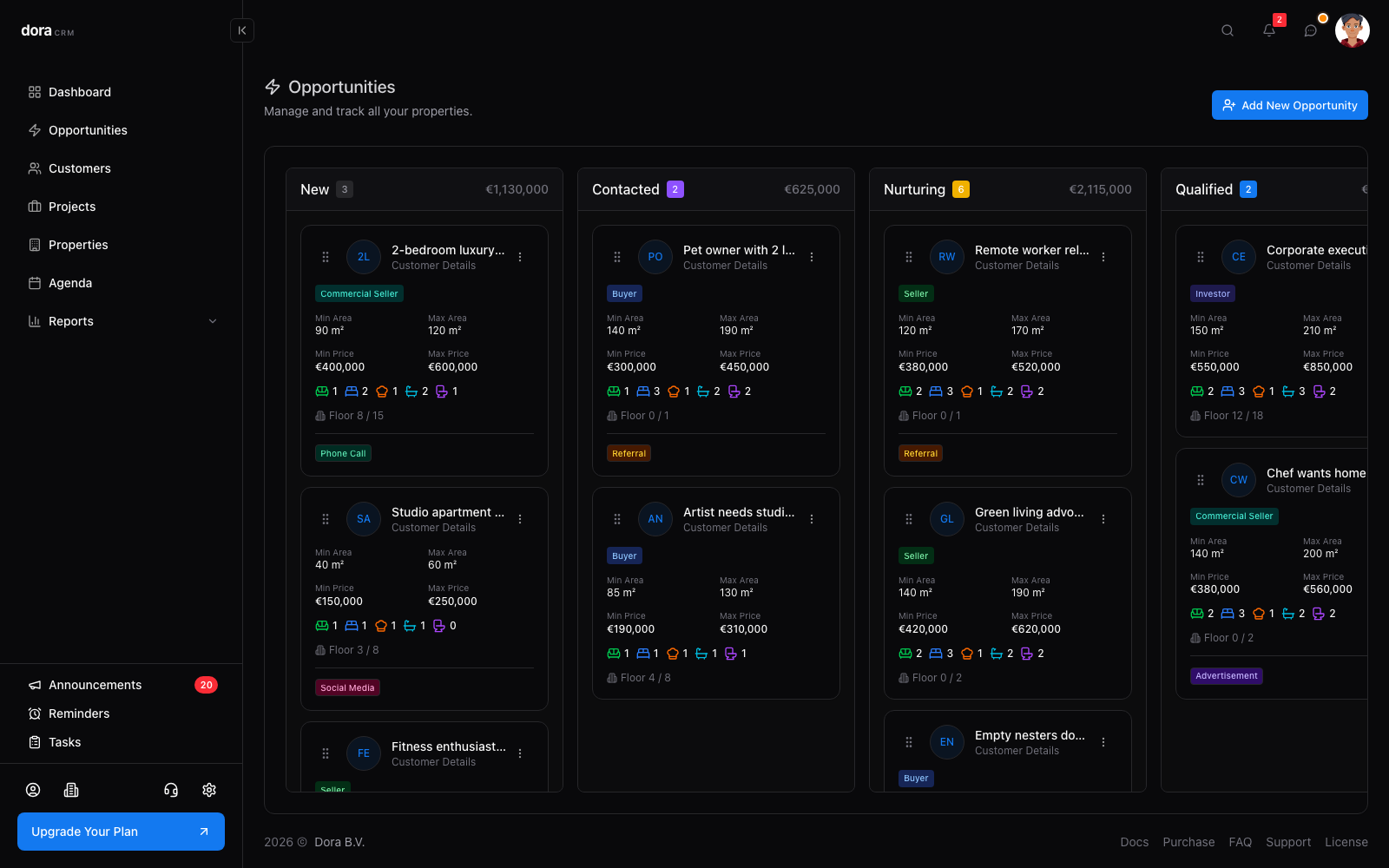Open License footer link

coord(1346,842)
